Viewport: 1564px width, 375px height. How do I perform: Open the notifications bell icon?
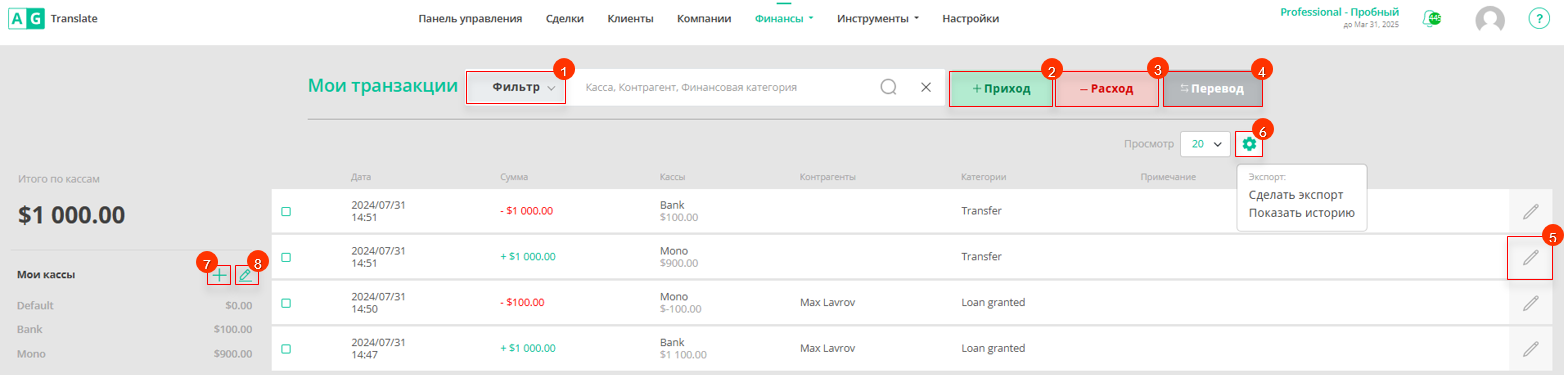(1434, 19)
